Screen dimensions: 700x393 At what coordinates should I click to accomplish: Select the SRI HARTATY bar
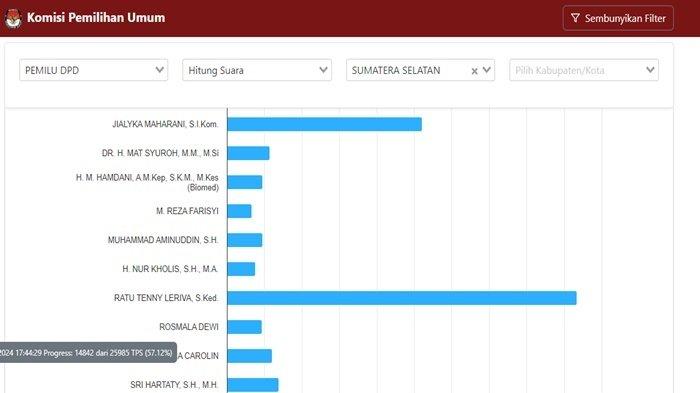253,385
